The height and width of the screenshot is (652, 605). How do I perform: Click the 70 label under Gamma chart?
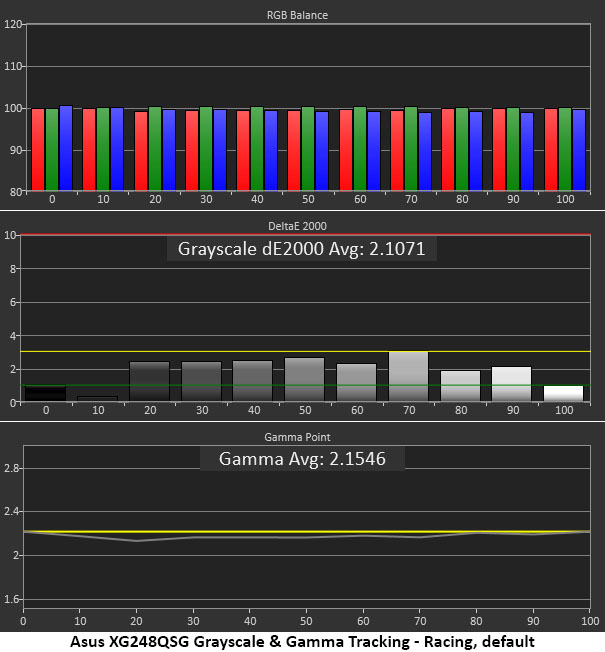tap(420, 621)
